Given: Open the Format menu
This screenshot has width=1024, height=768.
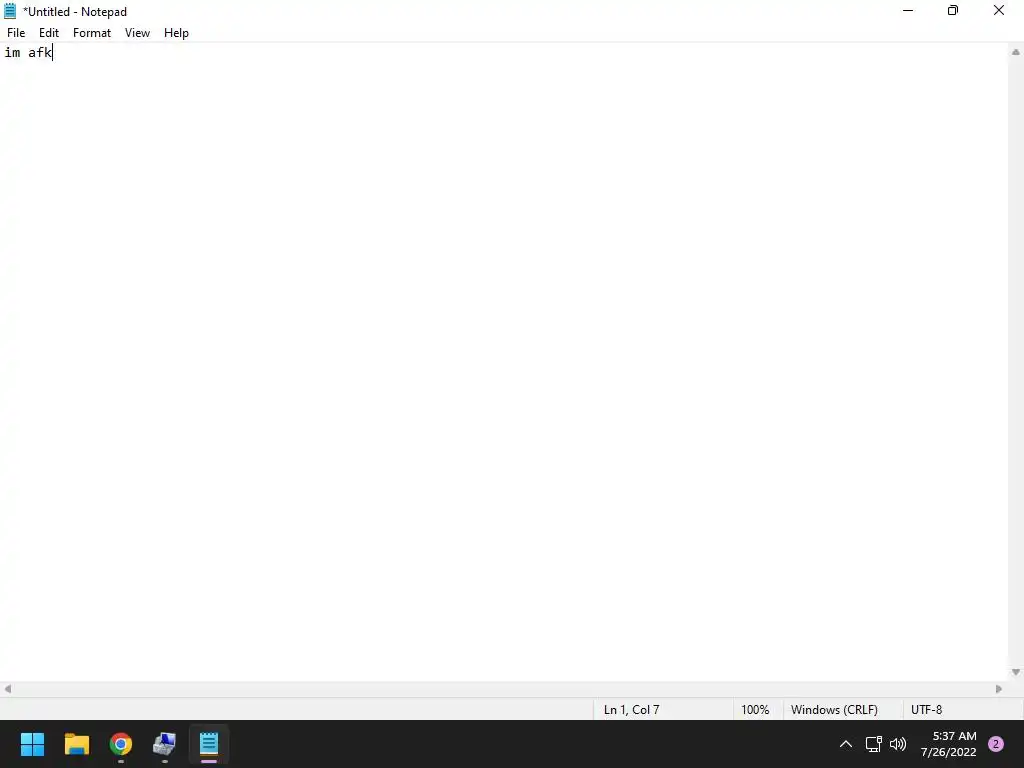Looking at the screenshot, I should [x=91, y=33].
